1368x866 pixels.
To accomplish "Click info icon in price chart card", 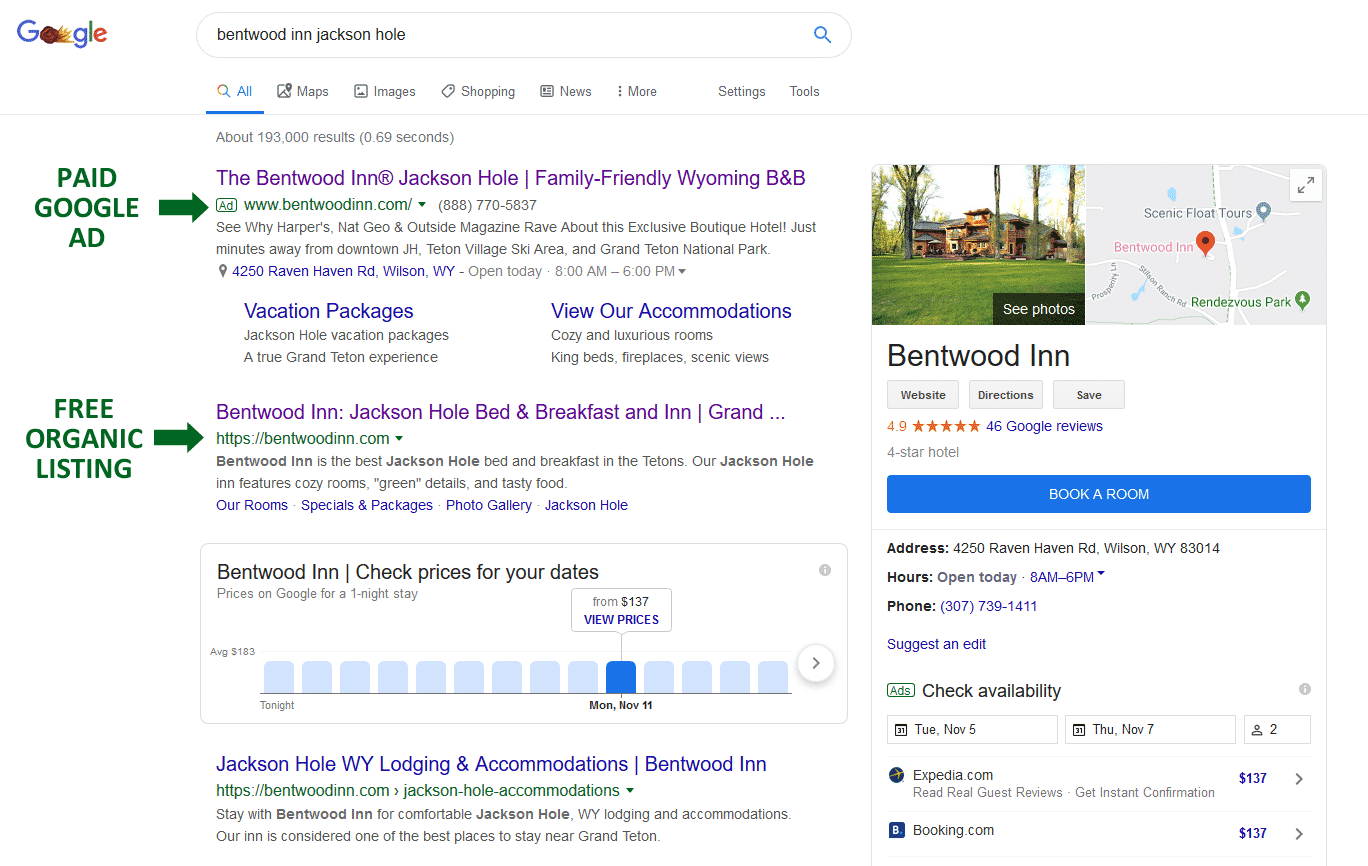I will coord(825,570).
